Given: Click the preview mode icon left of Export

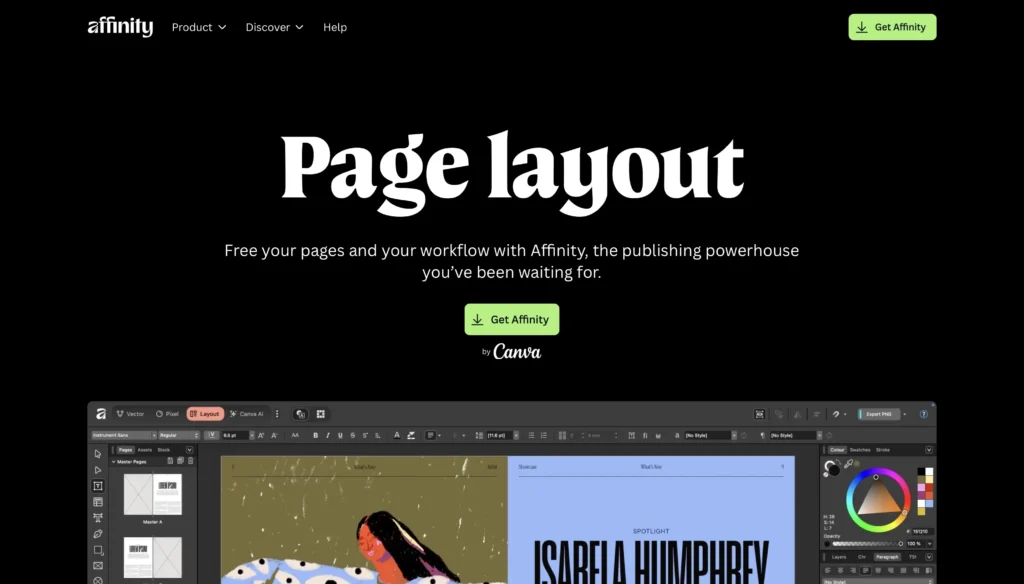Looking at the screenshot, I should pos(760,414).
